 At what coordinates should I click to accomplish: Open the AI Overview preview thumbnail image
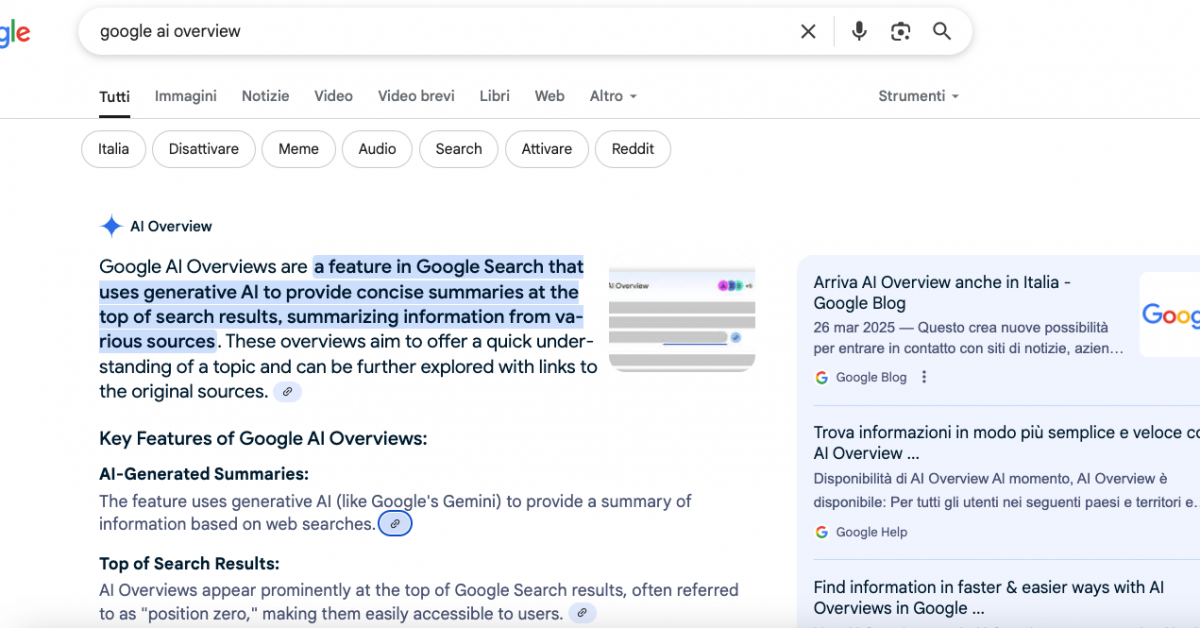pos(682,320)
